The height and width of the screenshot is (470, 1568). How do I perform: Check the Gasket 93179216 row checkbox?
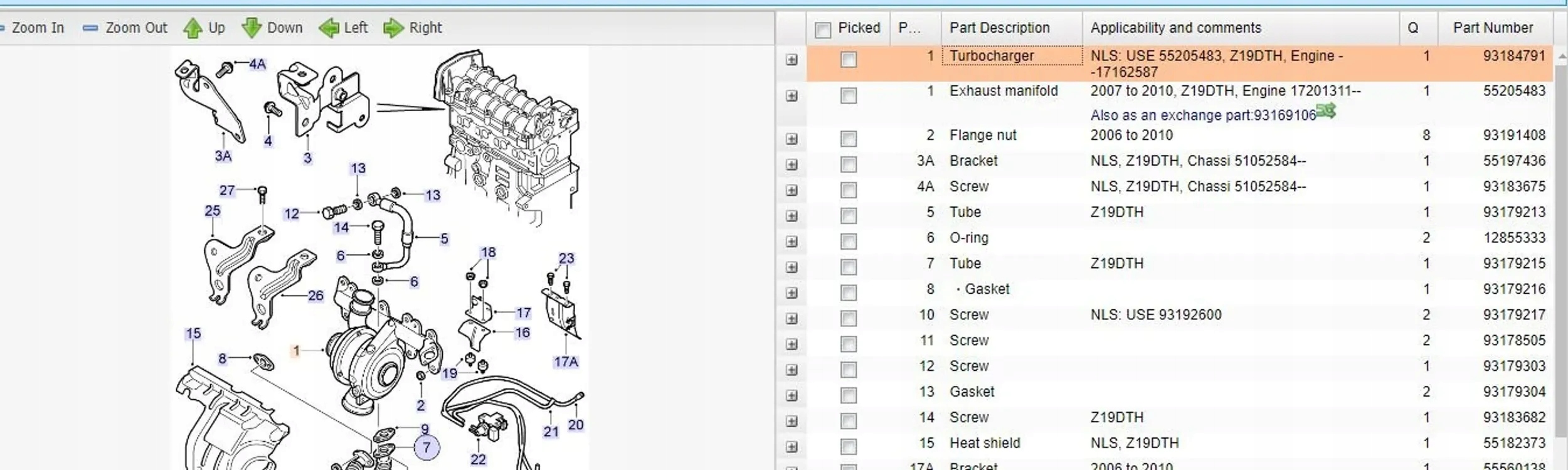click(x=848, y=293)
